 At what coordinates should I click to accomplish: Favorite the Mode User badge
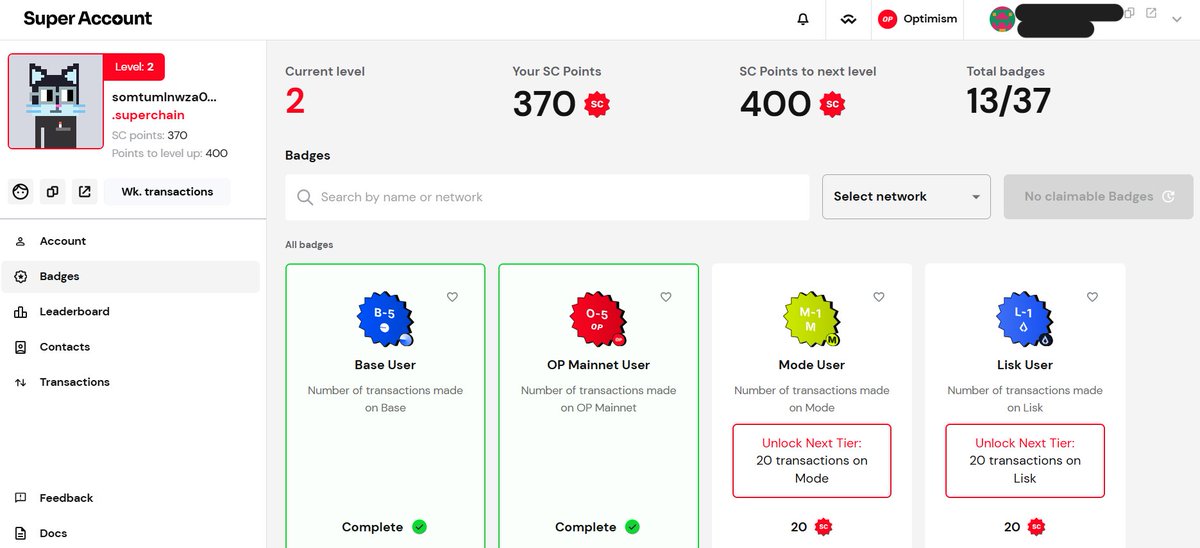coord(879,297)
